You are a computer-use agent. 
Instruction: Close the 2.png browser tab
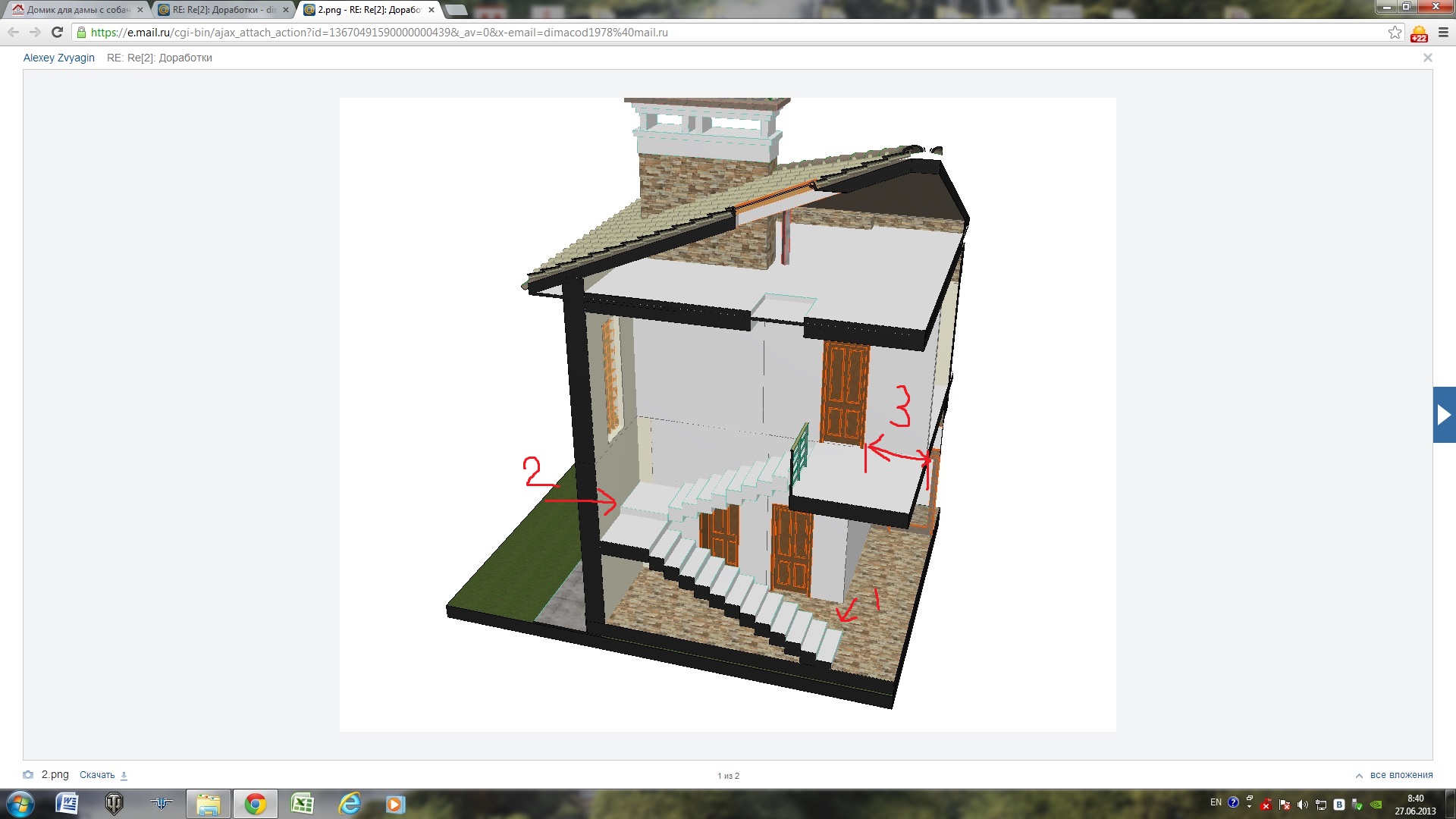click(x=431, y=10)
